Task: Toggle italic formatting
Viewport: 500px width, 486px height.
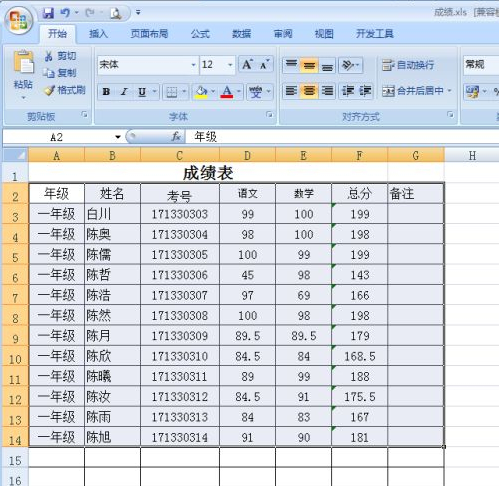Action: pyautogui.click(x=124, y=92)
